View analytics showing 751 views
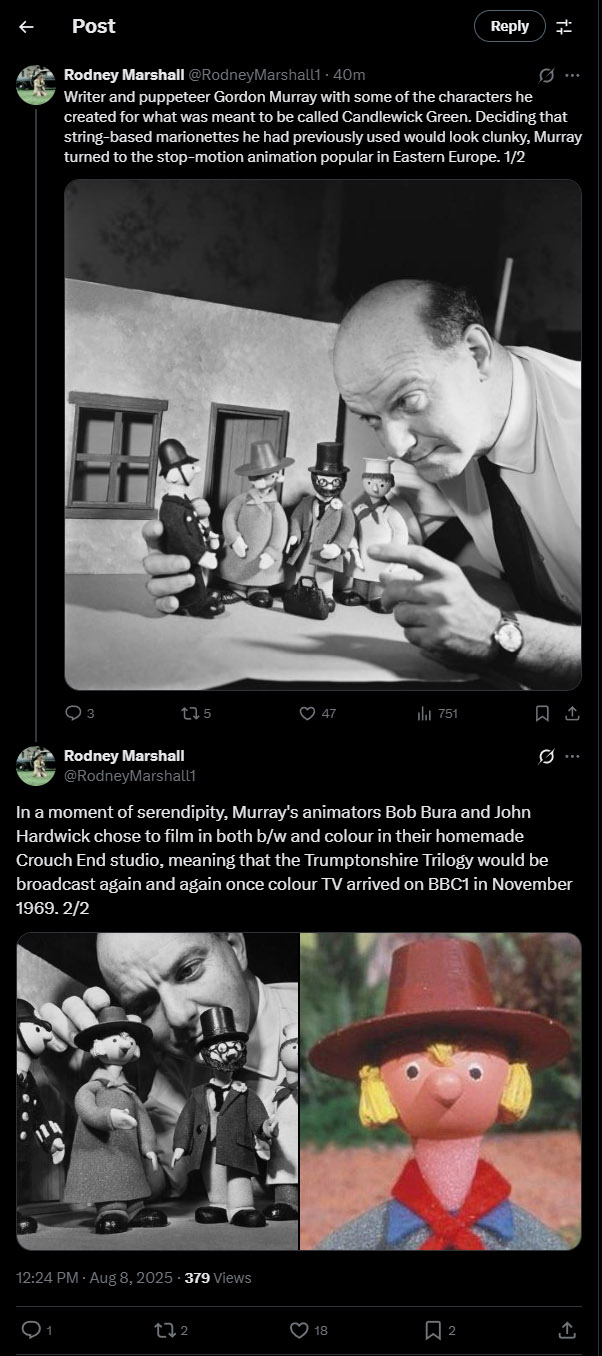 436,713
